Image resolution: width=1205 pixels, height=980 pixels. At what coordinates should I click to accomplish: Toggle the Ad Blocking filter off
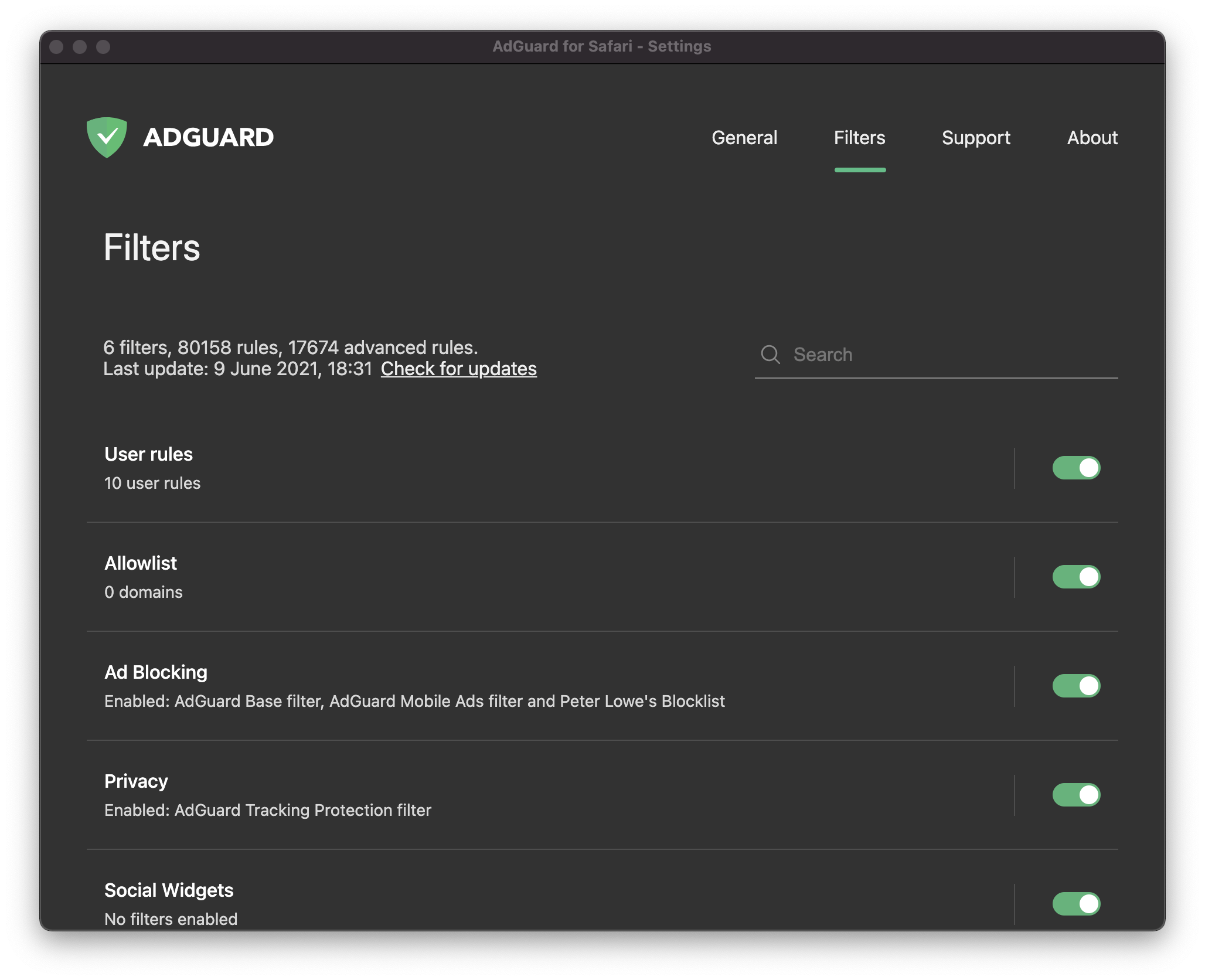(x=1075, y=686)
